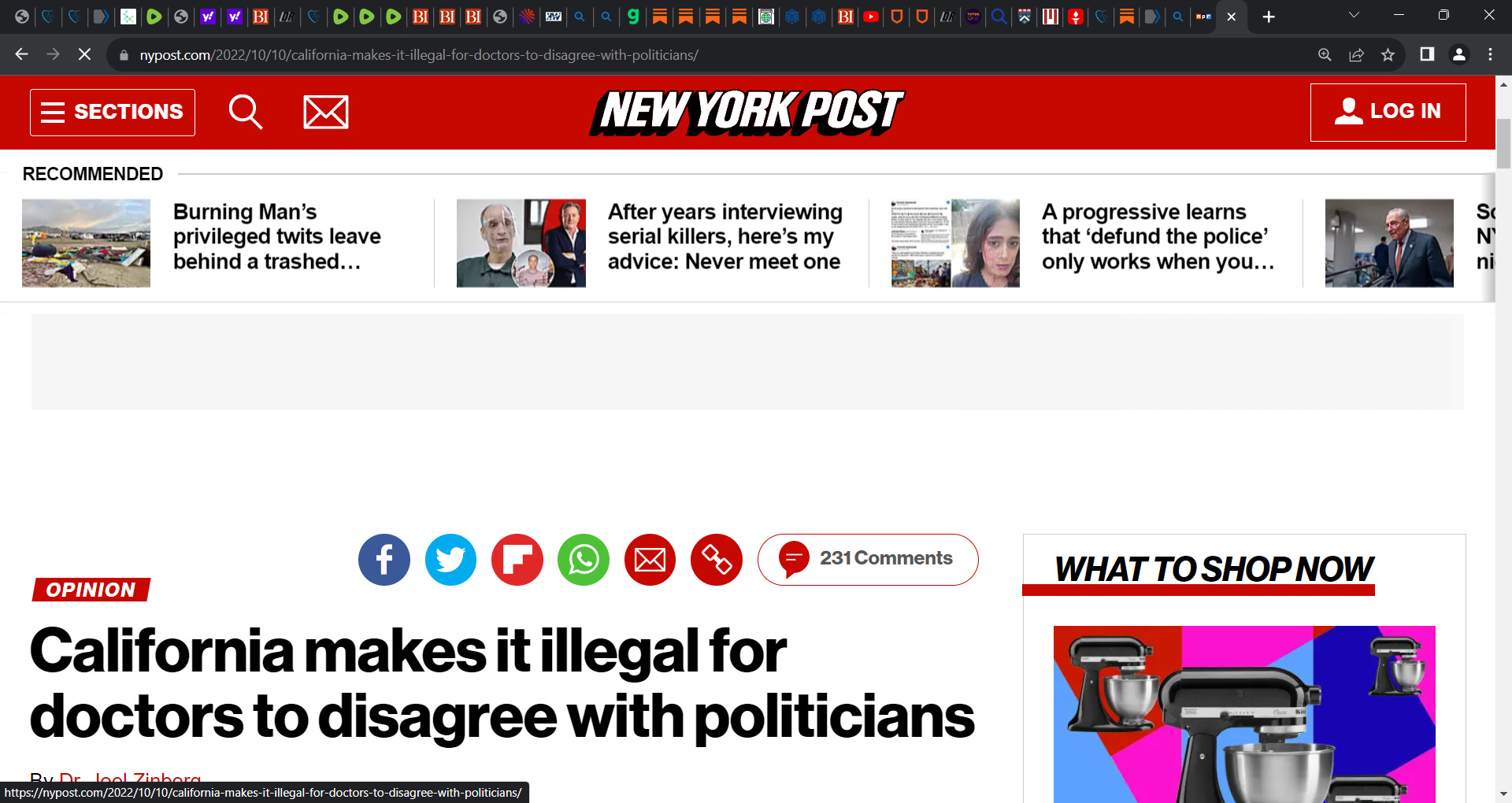Click the injured woman article thumbnail
This screenshot has width=1512, height=803.
955,243
